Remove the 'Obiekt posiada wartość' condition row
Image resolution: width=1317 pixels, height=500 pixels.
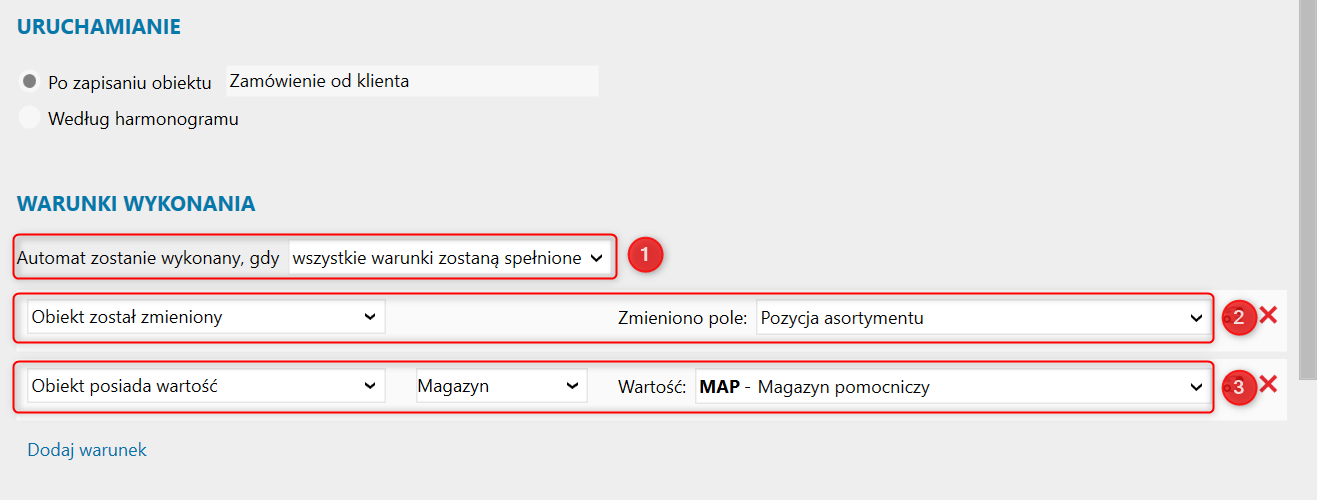coord(1268,384)
